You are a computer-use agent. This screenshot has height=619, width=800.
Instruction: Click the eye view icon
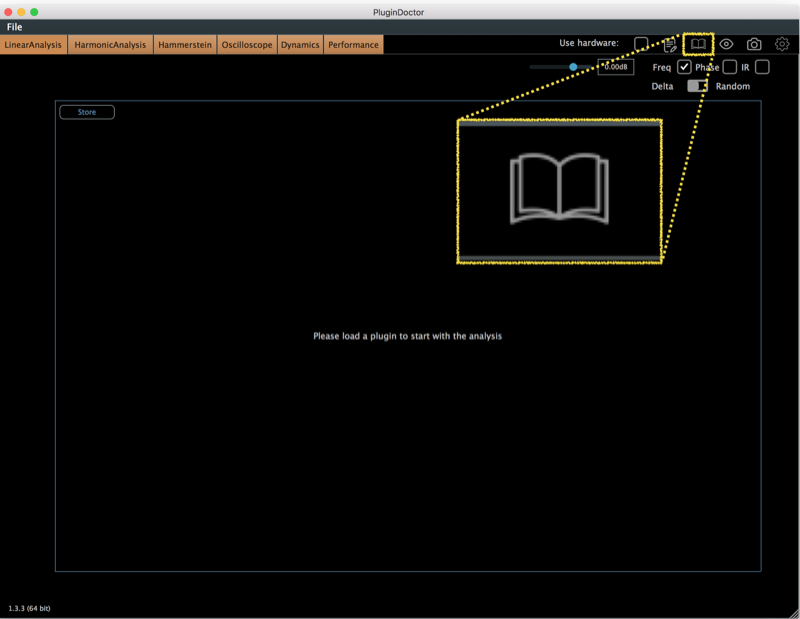(x=726, y=44)
